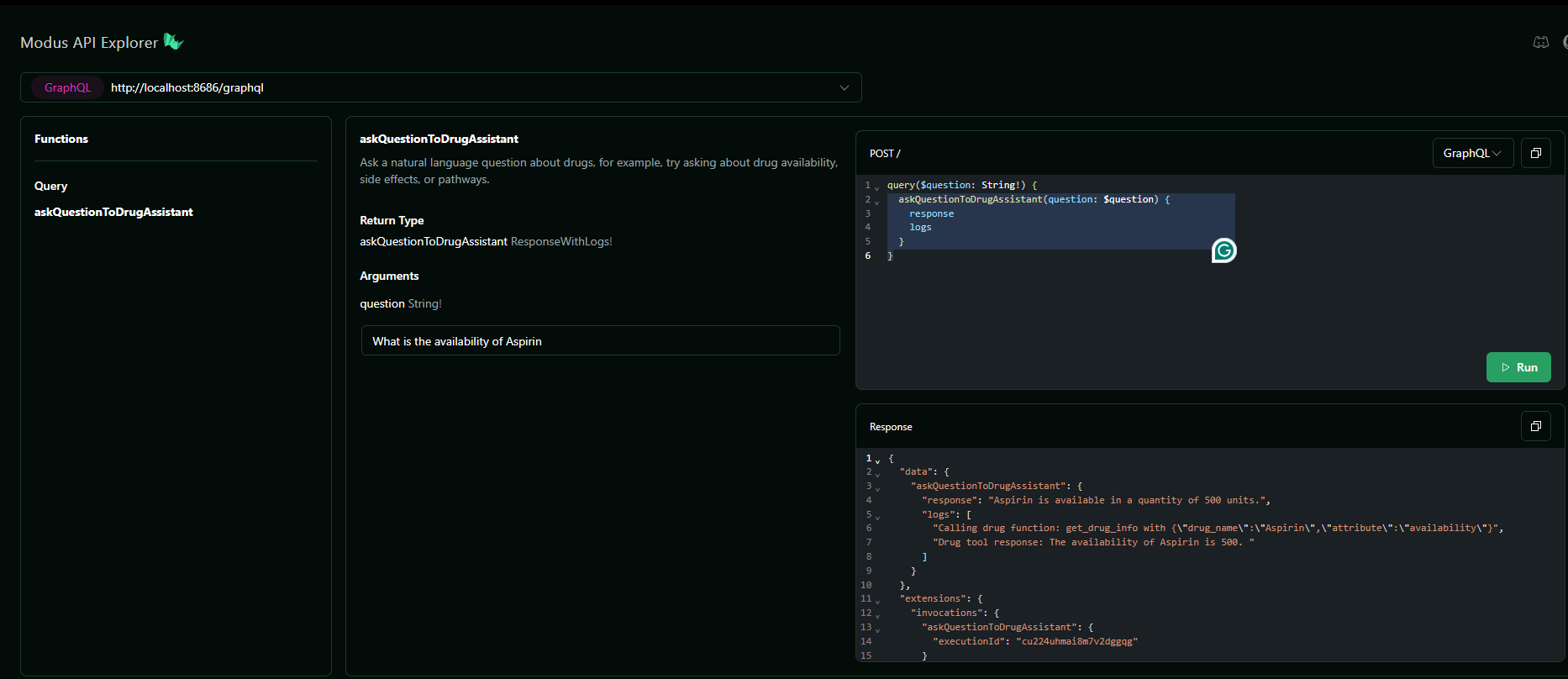The width and height of the screenshot is (1568, 679).
Task: Click the partially visible GitHub icon
Action: [x=1564, y=42]
